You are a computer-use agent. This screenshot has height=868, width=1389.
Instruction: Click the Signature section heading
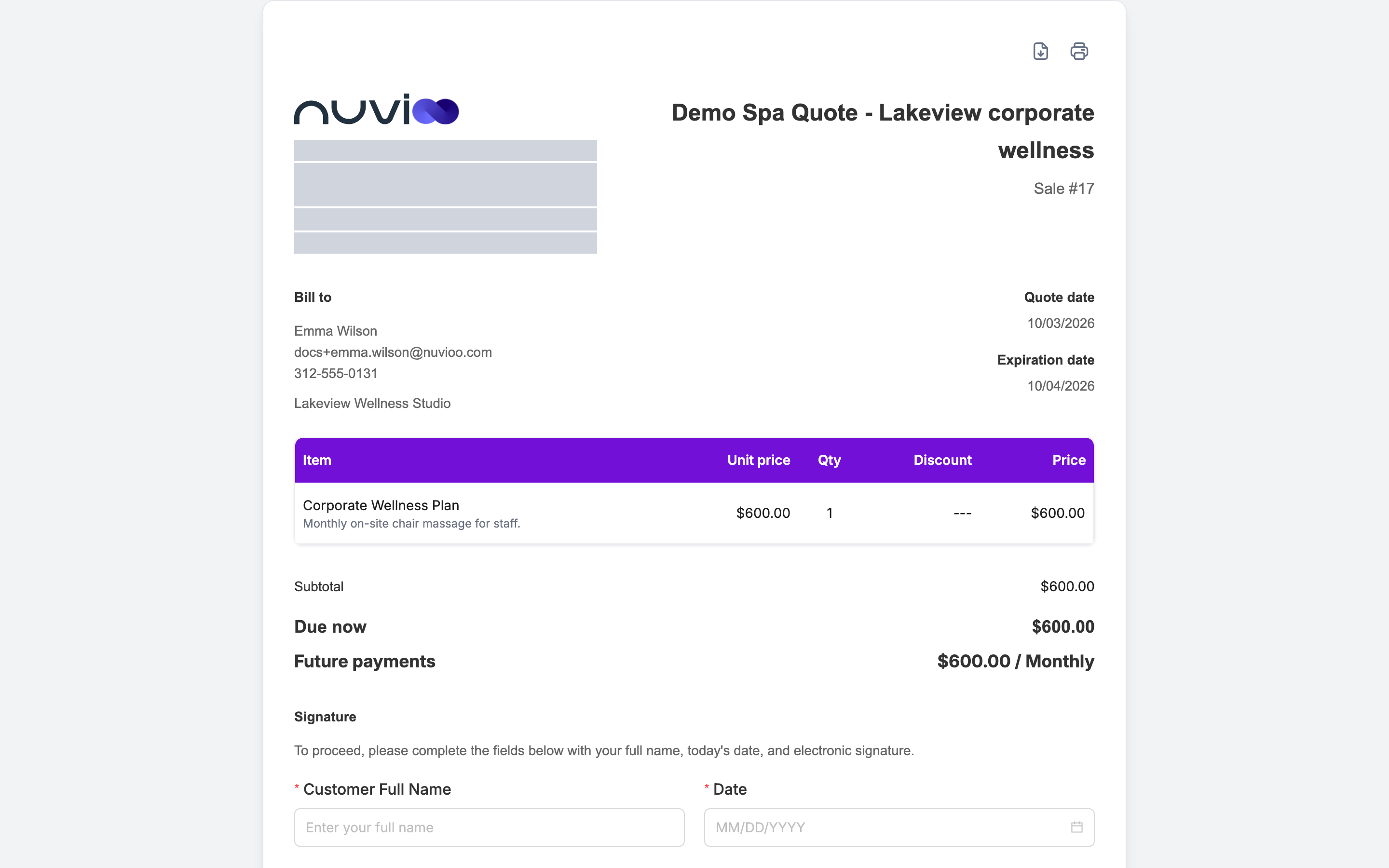pos(325,717)
